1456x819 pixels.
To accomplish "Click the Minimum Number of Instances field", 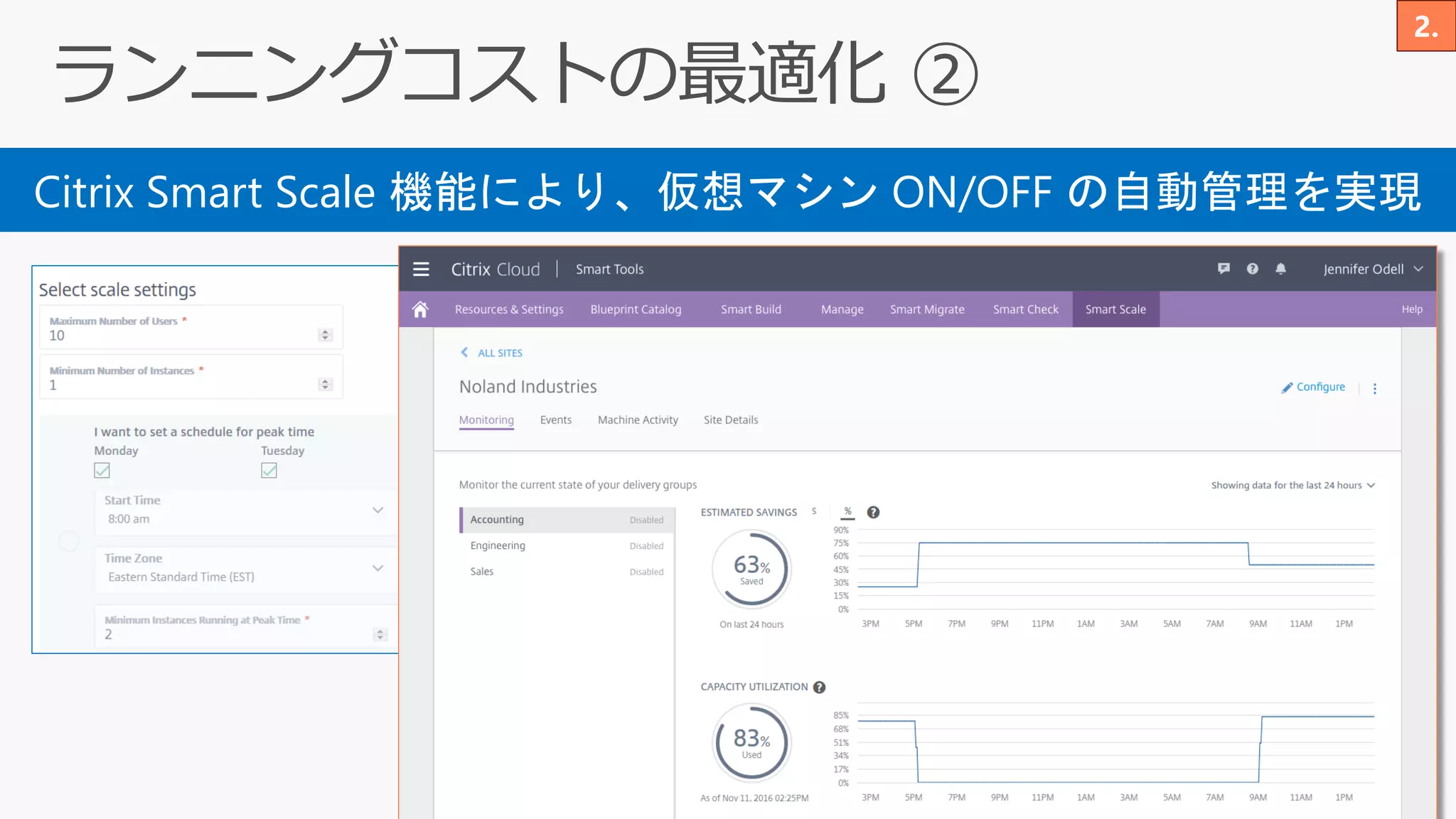I will click(x=191, y=377).
